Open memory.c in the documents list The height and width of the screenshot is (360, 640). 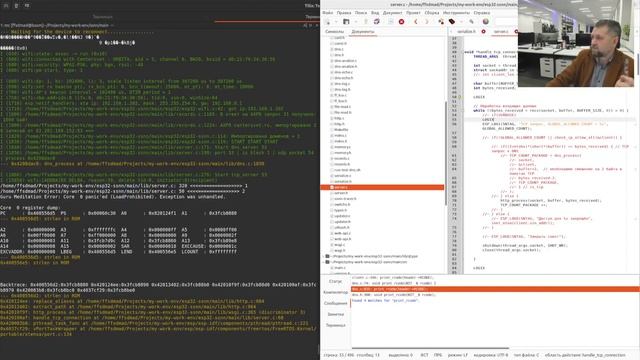(342, 147)
